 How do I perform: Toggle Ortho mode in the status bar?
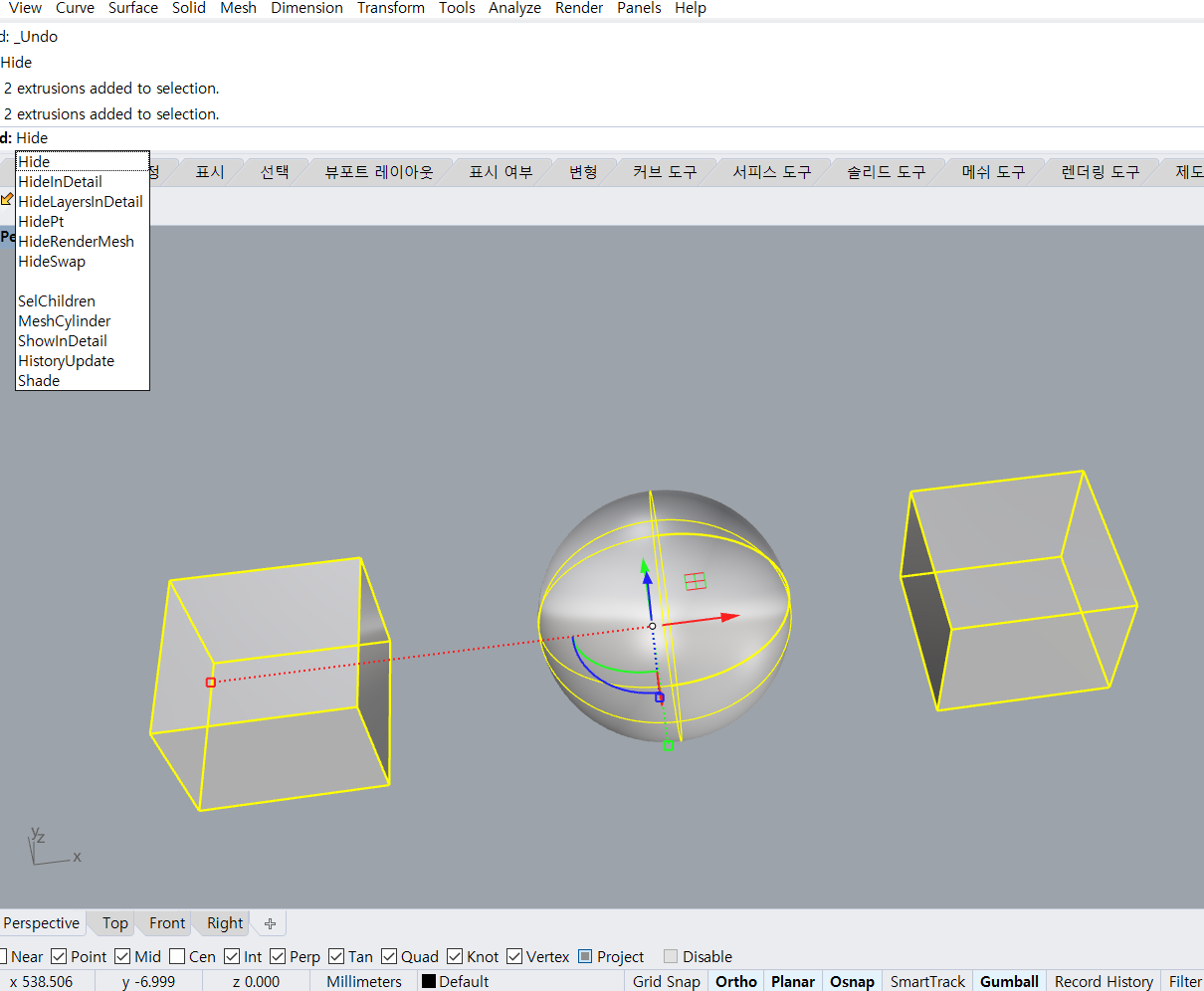click(736, 981)
